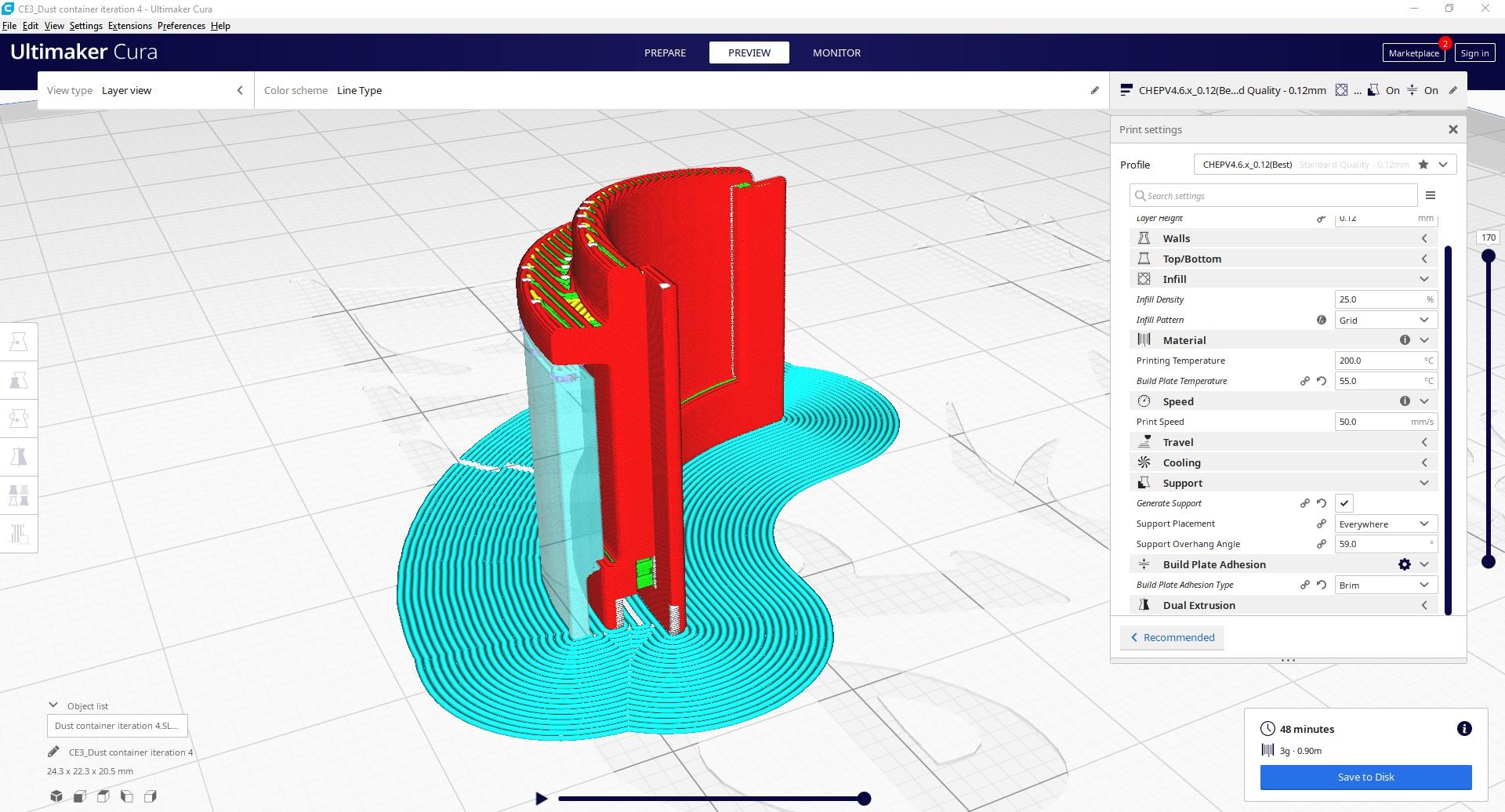The height and width of the screenshot is (812, 1505).
Task: Select the Rotate tool in left toolbar
Action: click(19, 419)
